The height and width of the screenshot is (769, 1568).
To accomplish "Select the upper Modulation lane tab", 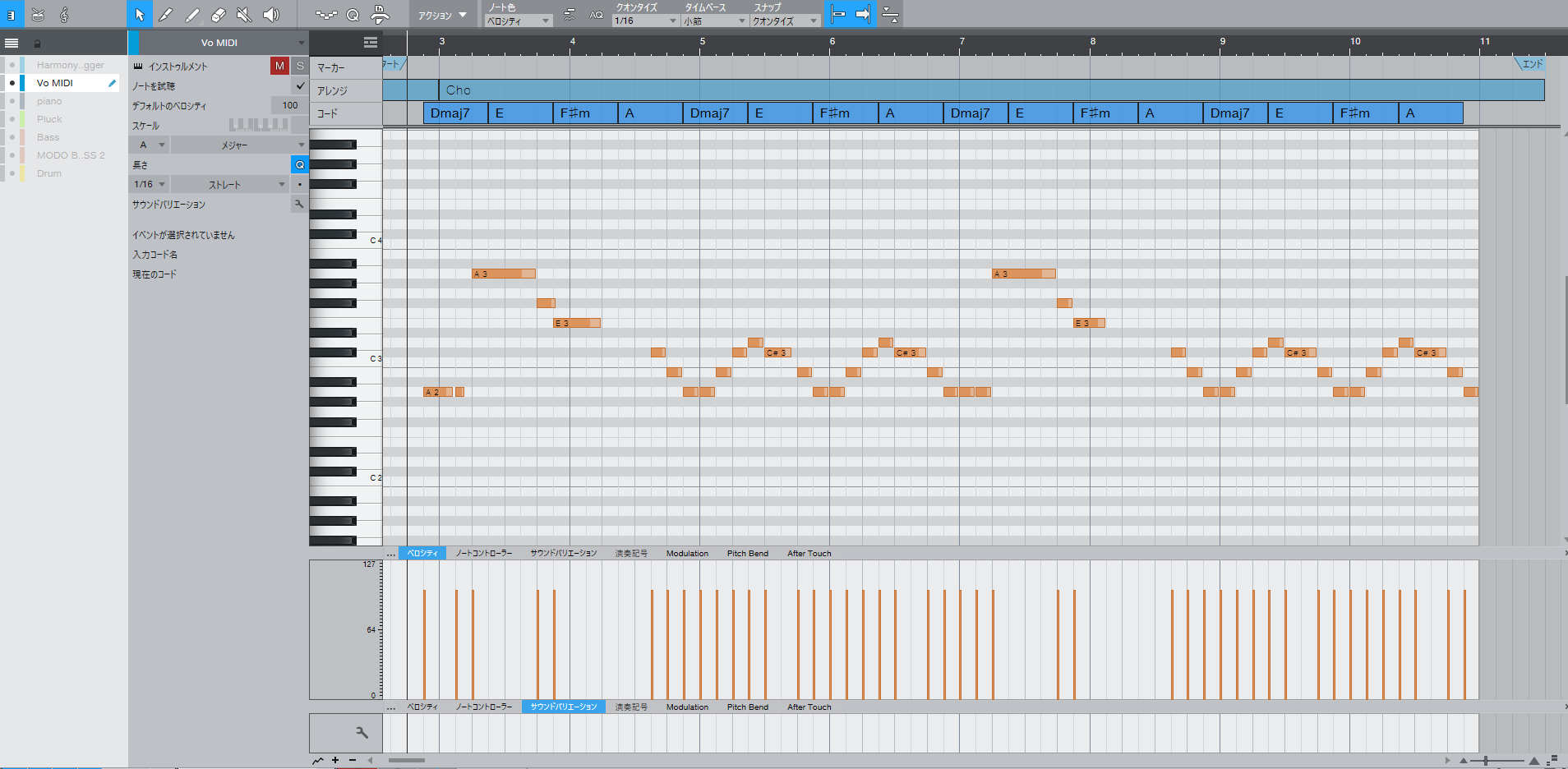I will (687, 554).
